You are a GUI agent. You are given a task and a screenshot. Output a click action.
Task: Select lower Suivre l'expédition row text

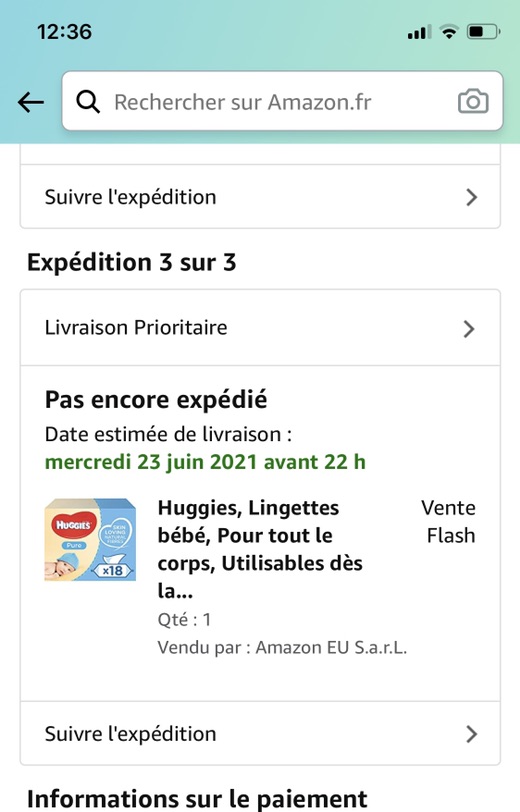(x=131, y=734)
